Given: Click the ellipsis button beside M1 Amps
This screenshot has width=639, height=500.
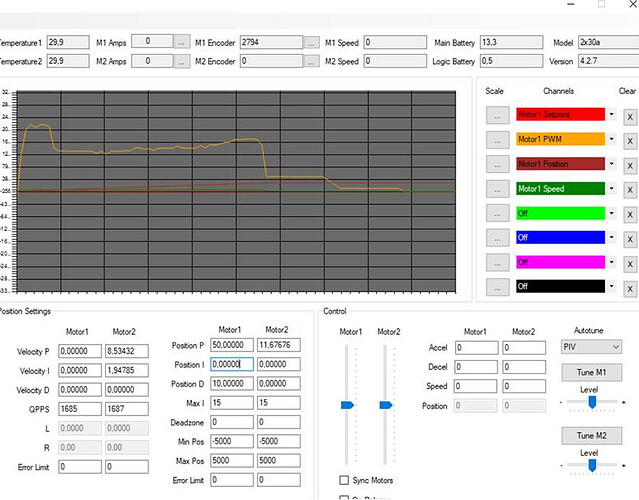Looking at the screenshot, I should point(181,43).
